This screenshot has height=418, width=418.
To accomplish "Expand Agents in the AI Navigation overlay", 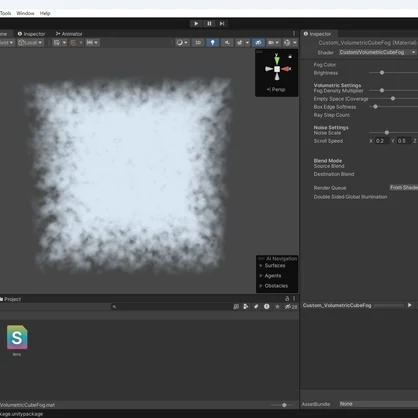I will pyautogui.click(x=270, y=276).
